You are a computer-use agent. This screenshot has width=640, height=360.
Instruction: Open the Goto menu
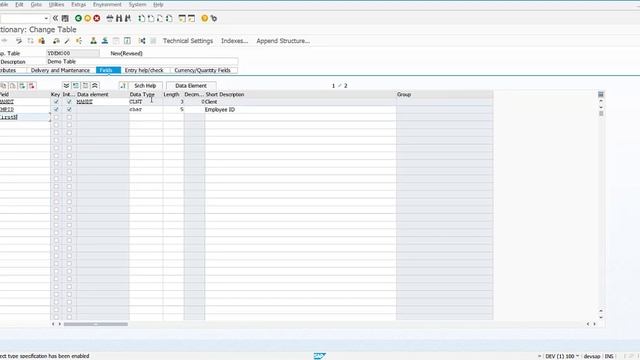pos(36,4)
